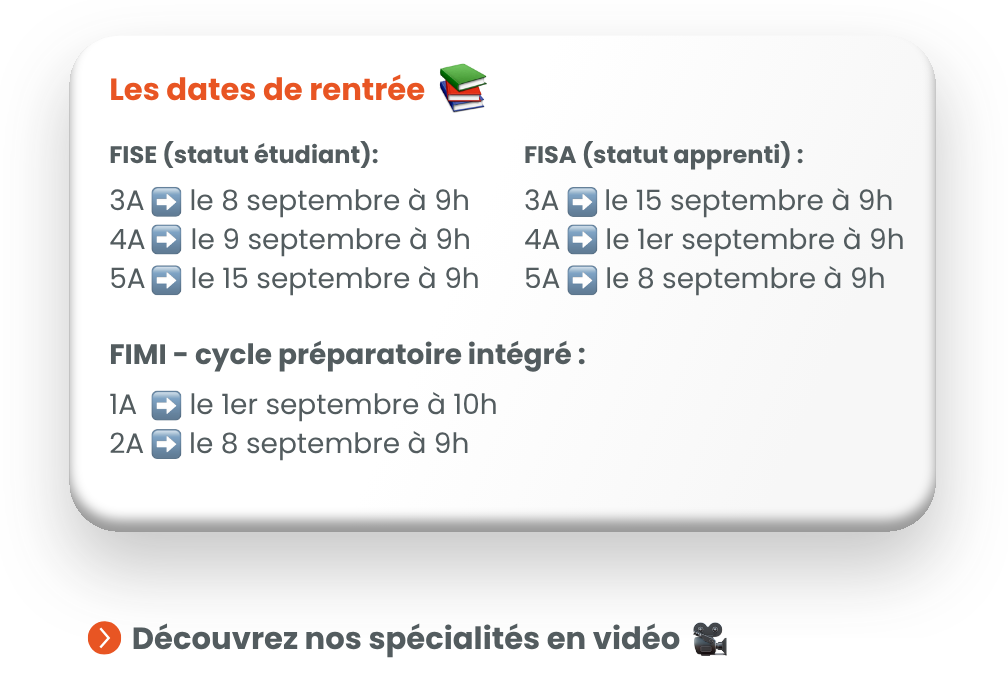
Task: Click the "FIMI - cycle préparatoire intégré" heading
Action: click(x=347, y=355)
